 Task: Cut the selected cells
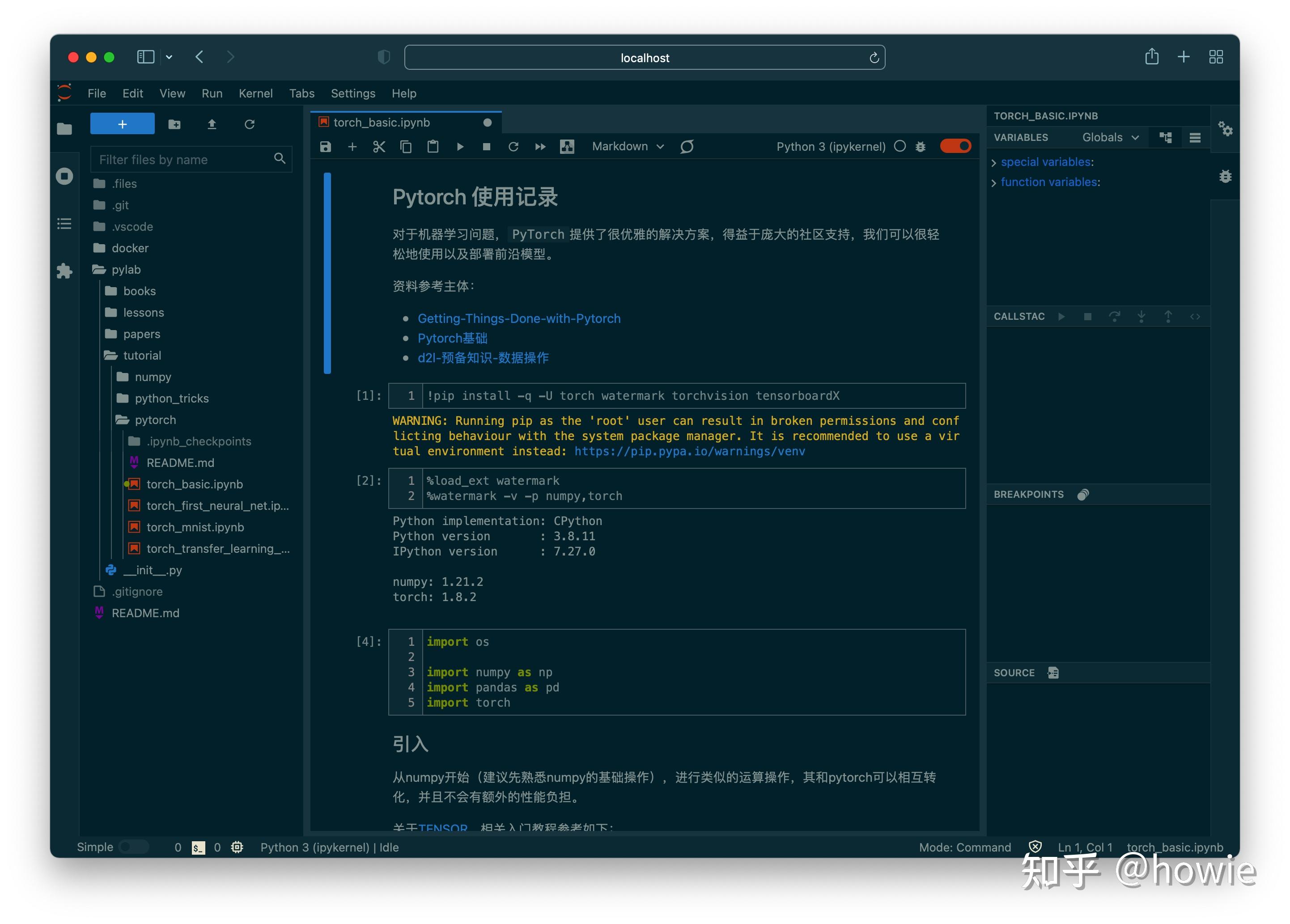[x=379, y=146]
